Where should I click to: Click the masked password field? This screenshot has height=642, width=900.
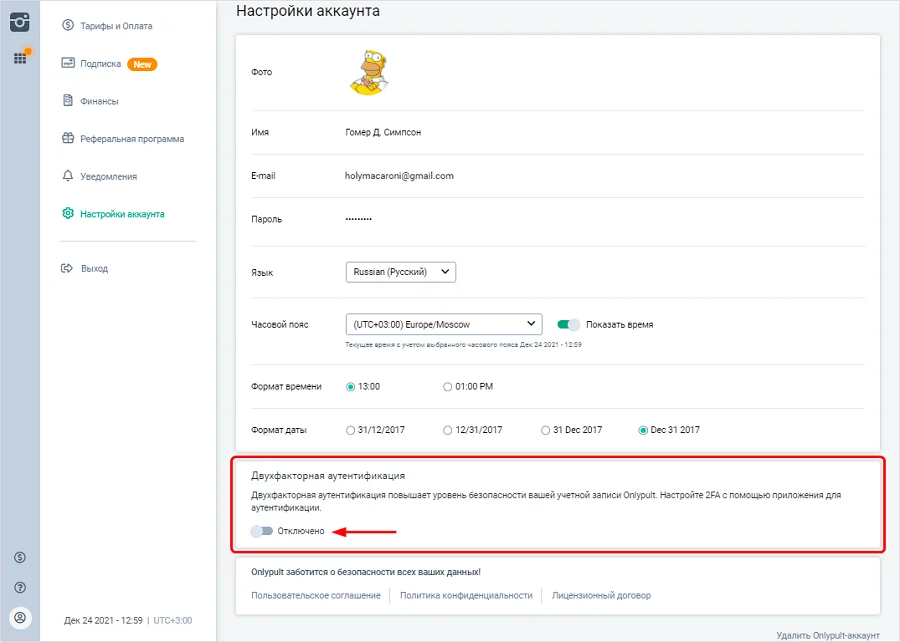tap(358, 218)
